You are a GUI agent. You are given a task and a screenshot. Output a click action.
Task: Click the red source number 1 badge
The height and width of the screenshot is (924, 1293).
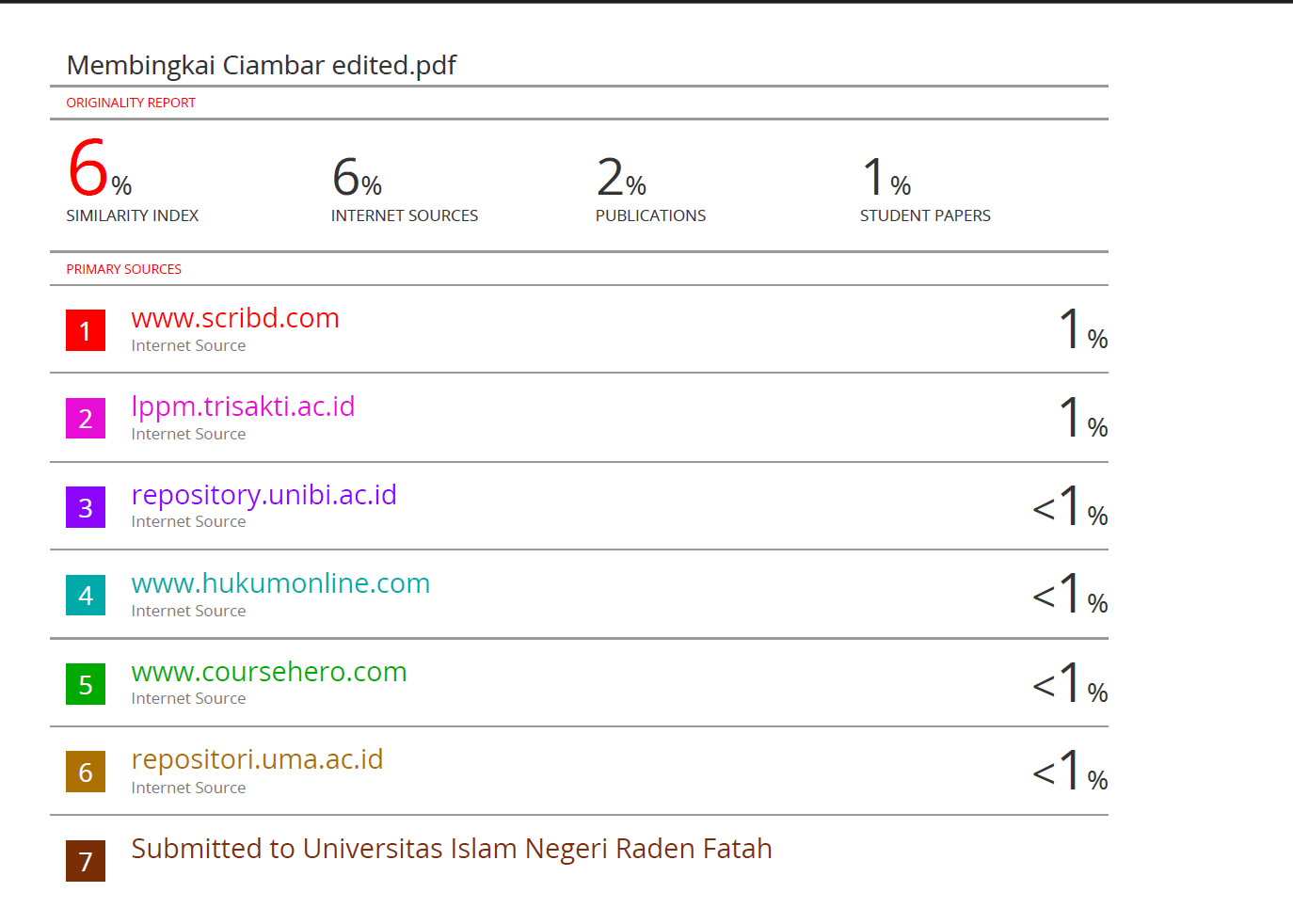click(x=86, y=330)
